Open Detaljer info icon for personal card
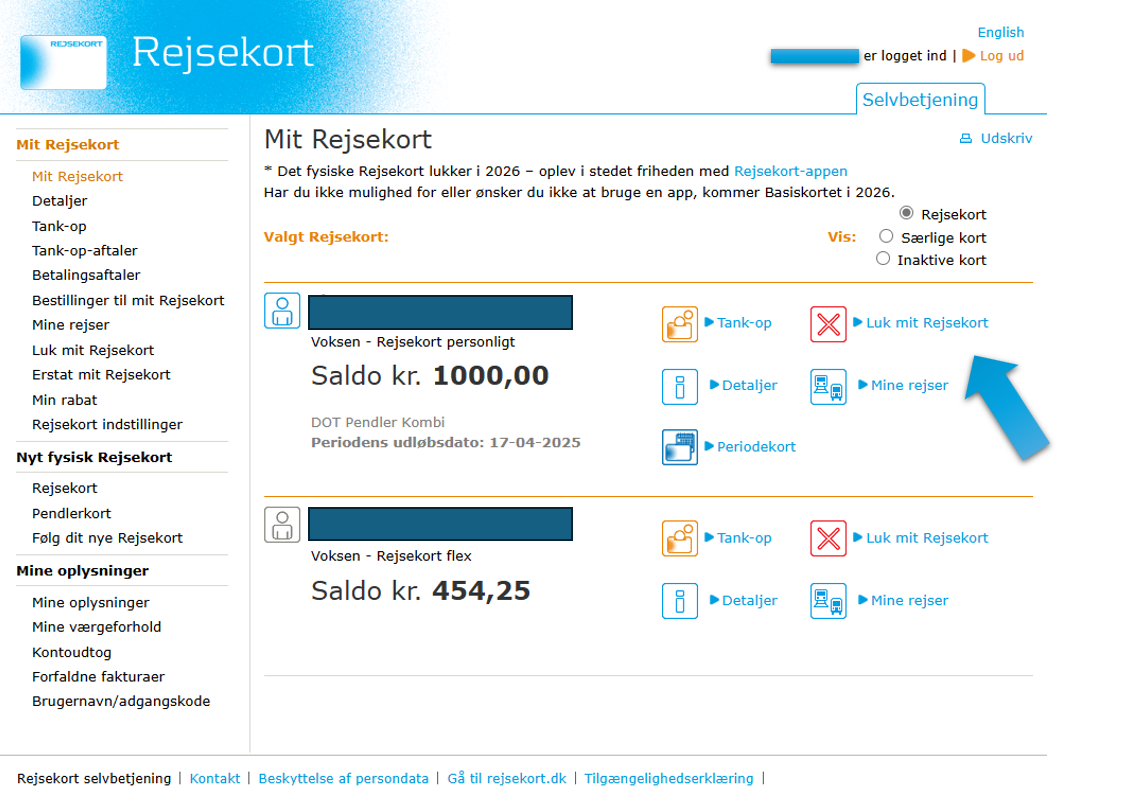1147x799 pixels. point(680,386)
